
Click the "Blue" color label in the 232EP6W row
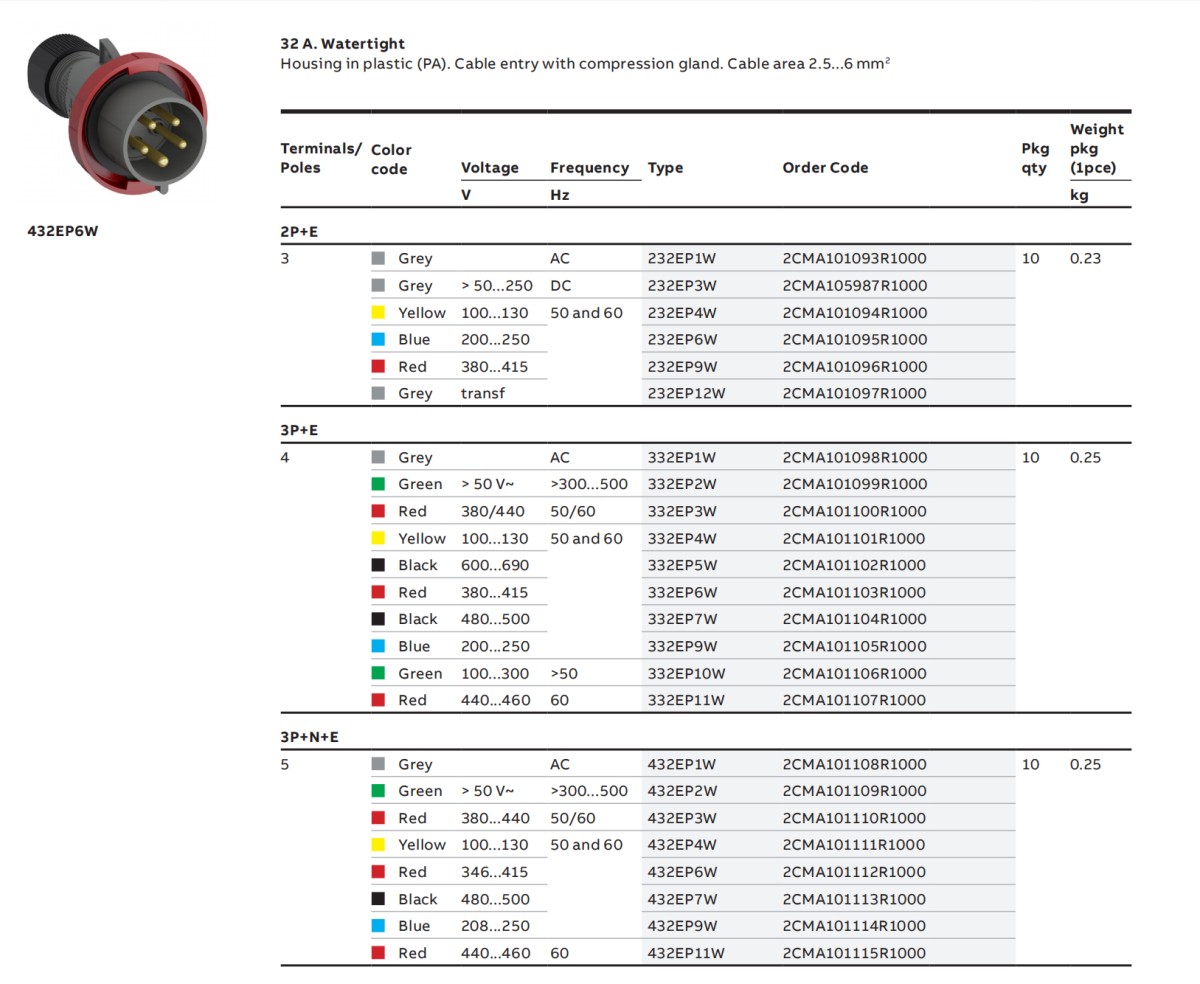tap(414, 339)
